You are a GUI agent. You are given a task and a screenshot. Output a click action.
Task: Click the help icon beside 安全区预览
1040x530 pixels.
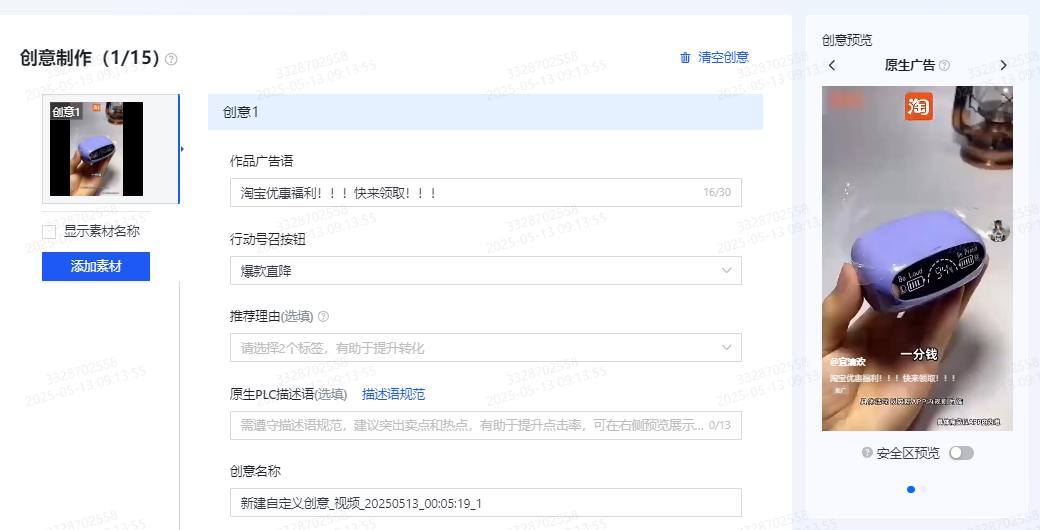[867, 452]
